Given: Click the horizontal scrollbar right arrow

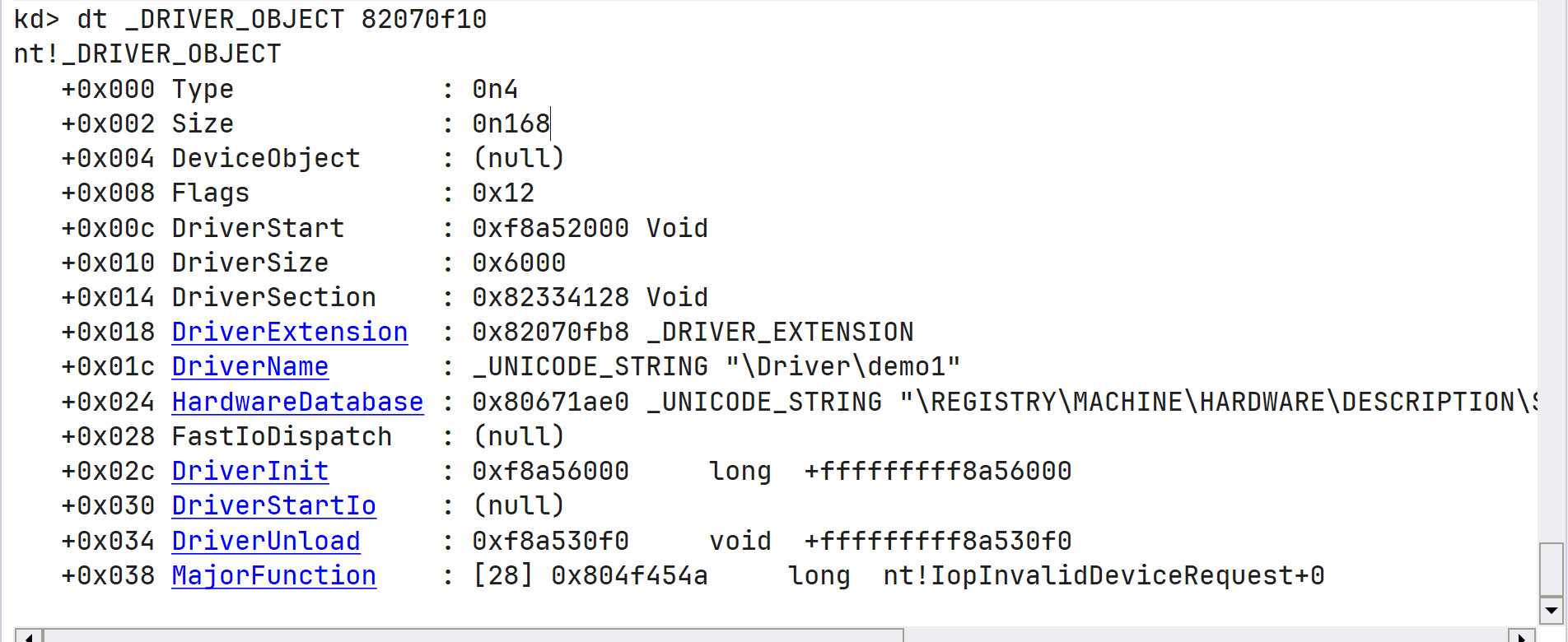Looking at the screenshot, I should click(1522, 636).
